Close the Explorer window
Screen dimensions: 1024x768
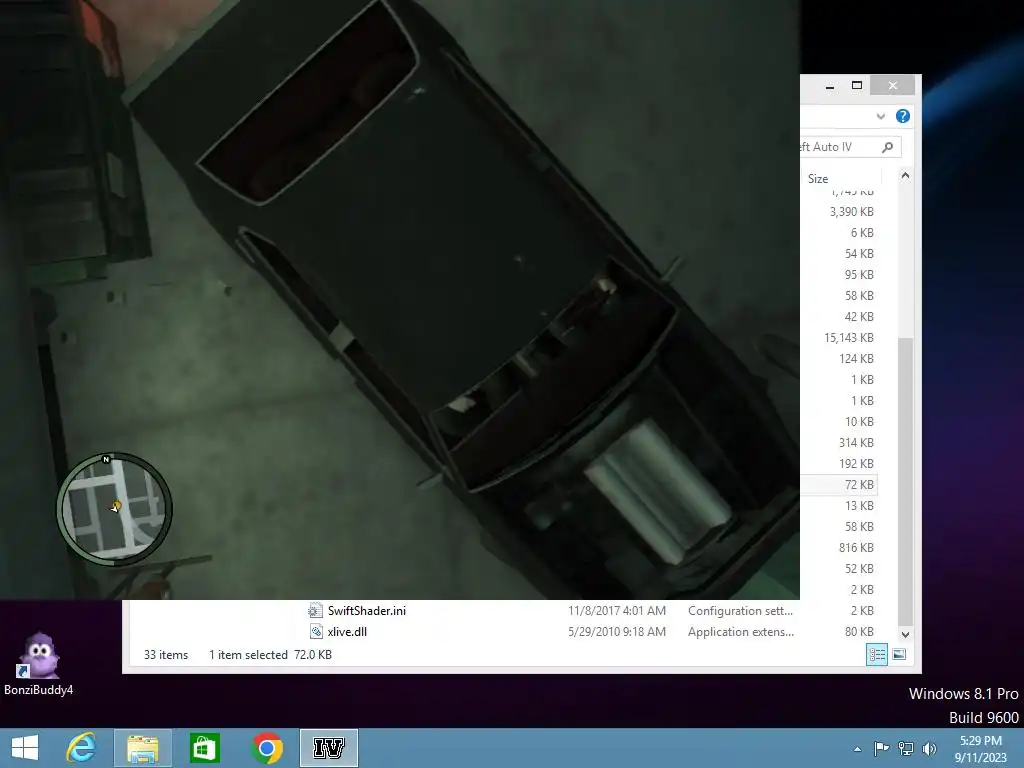point(893,86)
